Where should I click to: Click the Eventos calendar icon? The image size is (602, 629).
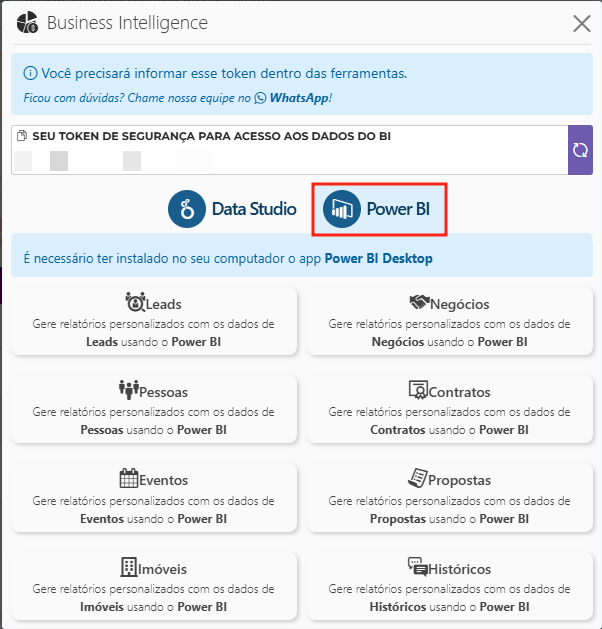pos(129,478)
